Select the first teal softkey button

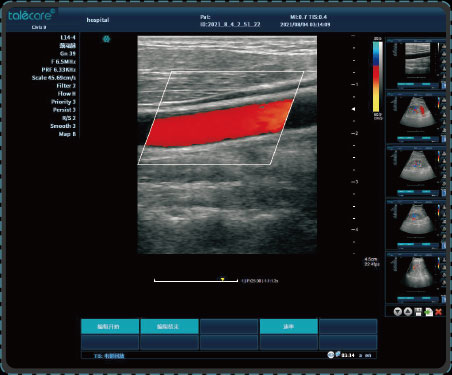[x=110, y=327]
